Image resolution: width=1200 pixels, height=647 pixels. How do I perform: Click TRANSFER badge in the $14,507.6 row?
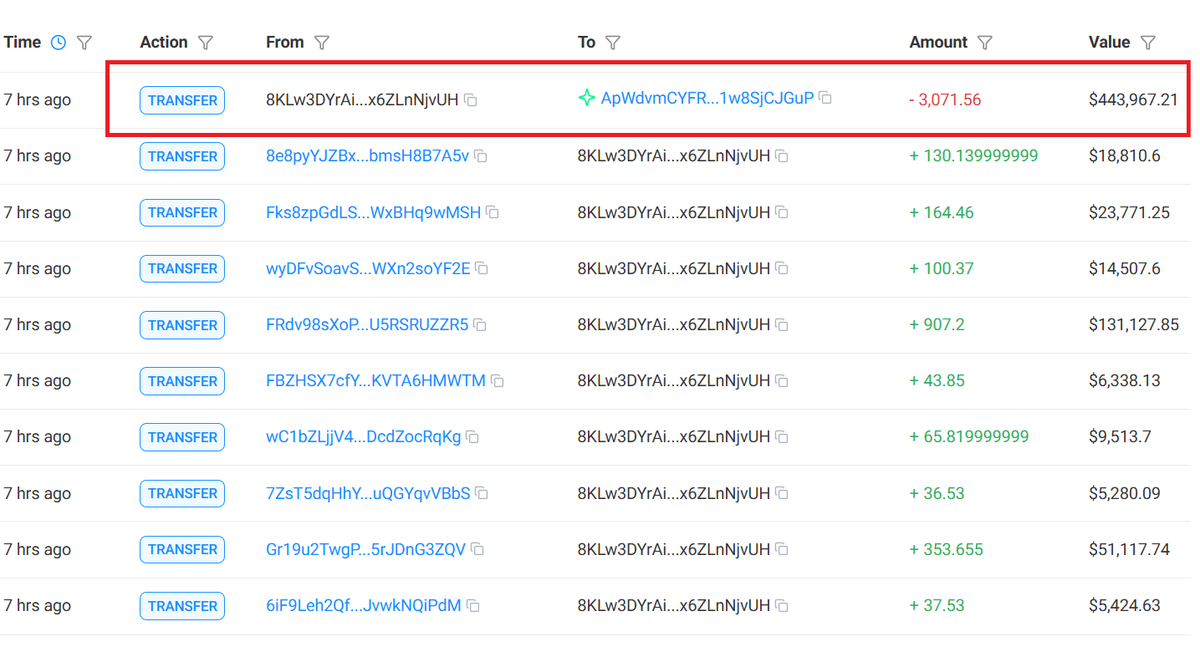tap(182, 269)
